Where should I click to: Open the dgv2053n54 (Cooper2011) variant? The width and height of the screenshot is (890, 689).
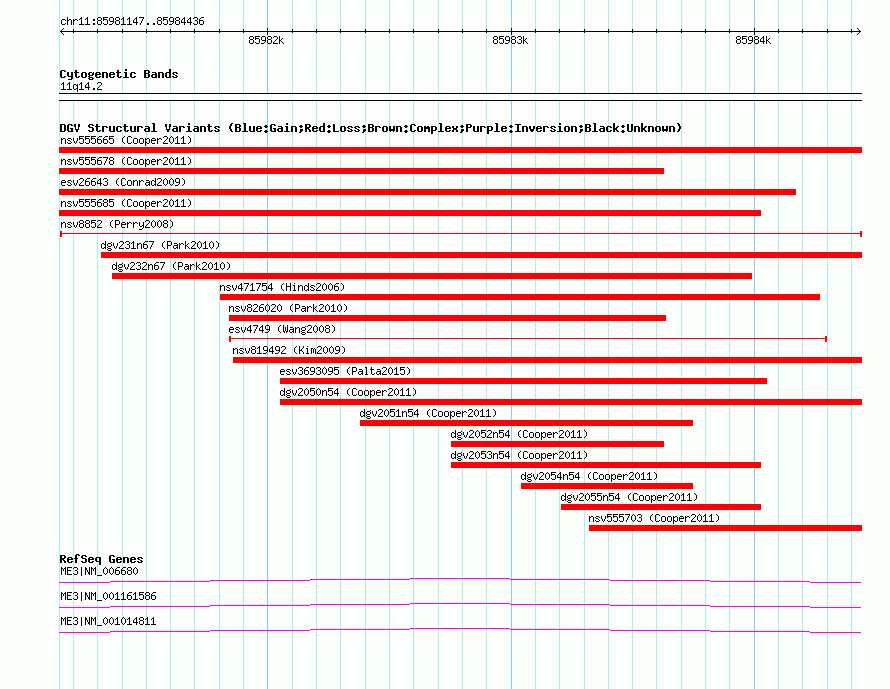click(606, 465)
